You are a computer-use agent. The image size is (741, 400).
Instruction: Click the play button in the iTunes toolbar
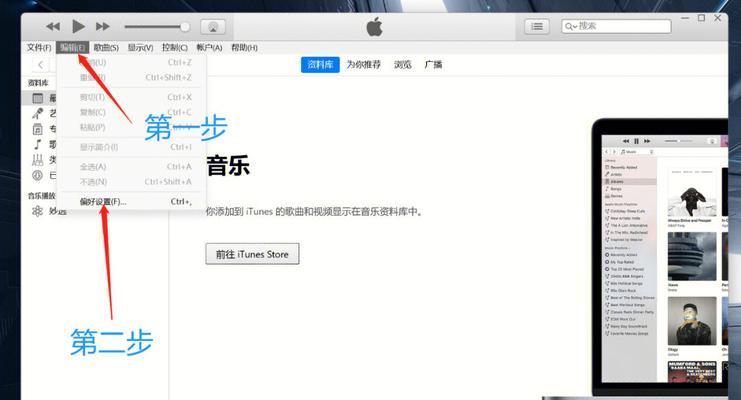click(x=78, y=26)
